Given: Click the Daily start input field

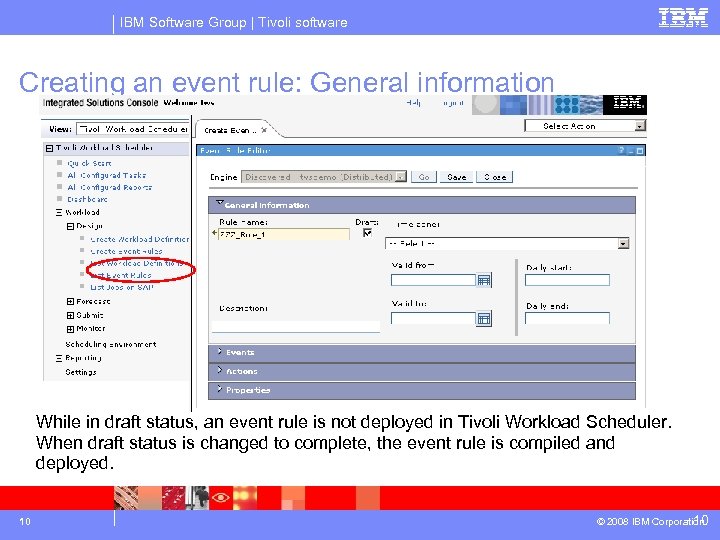Looking at the screenshot, I should 567,280.
